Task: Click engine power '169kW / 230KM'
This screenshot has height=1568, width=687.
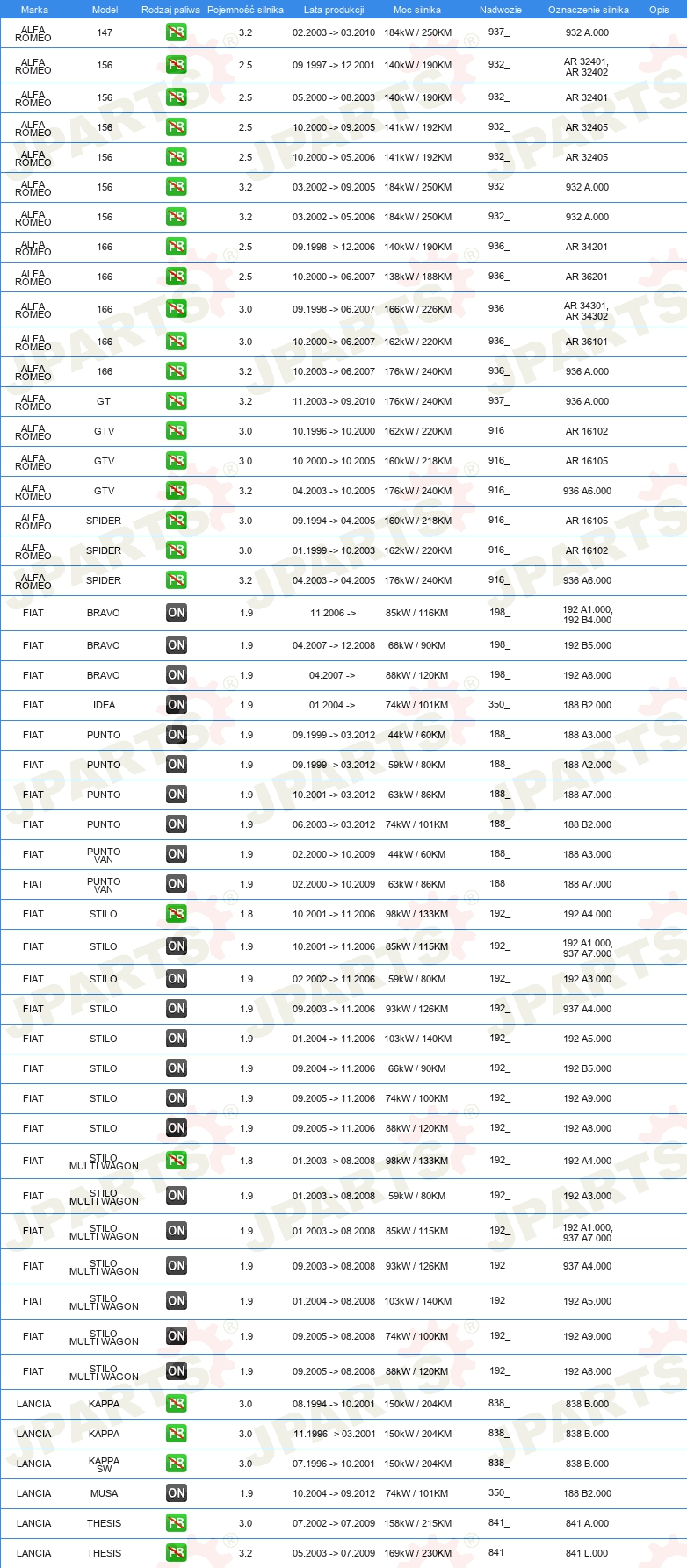Action: pyautogui.click(x=417, y=1553)
